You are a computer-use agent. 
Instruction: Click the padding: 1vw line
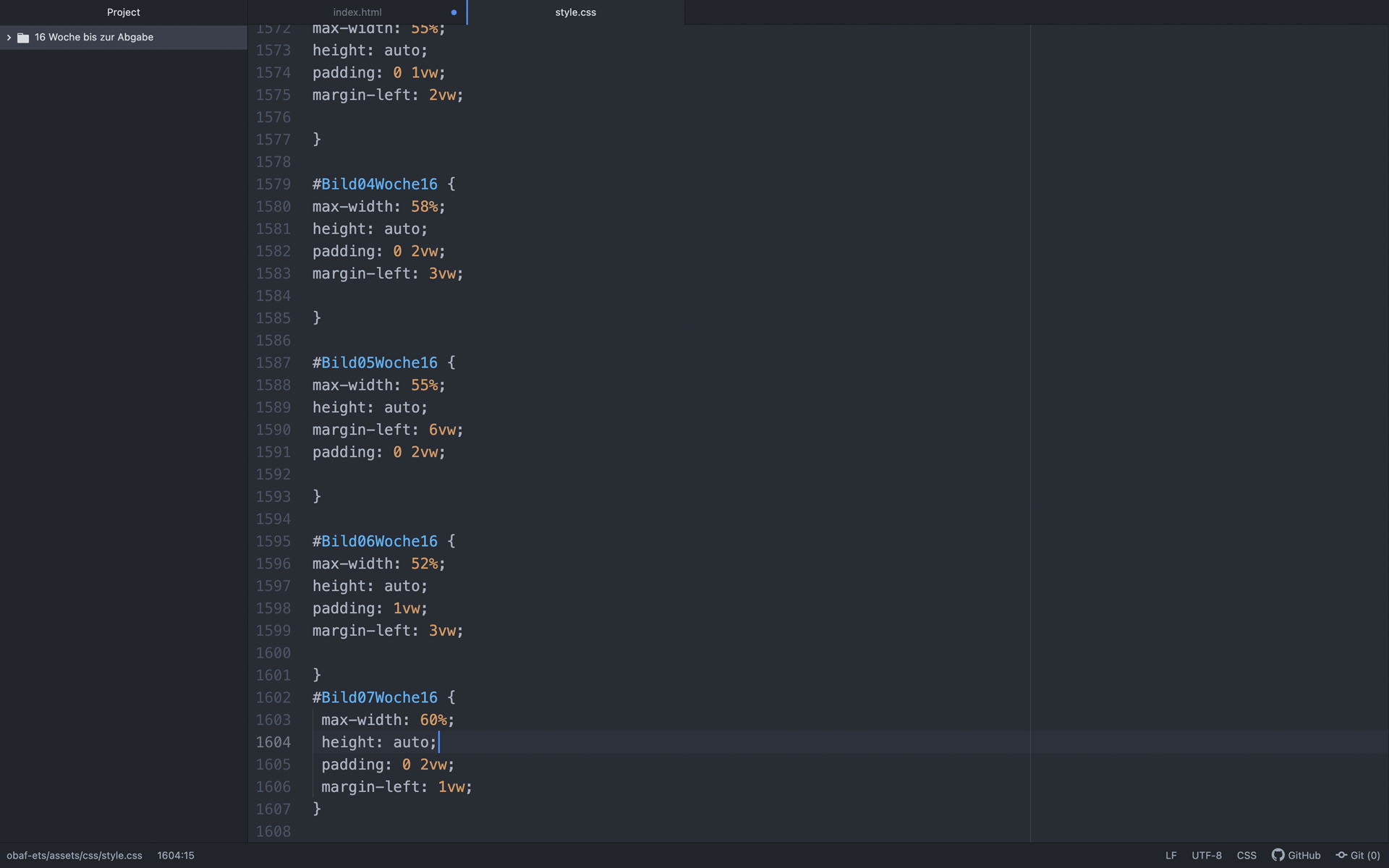370,608
